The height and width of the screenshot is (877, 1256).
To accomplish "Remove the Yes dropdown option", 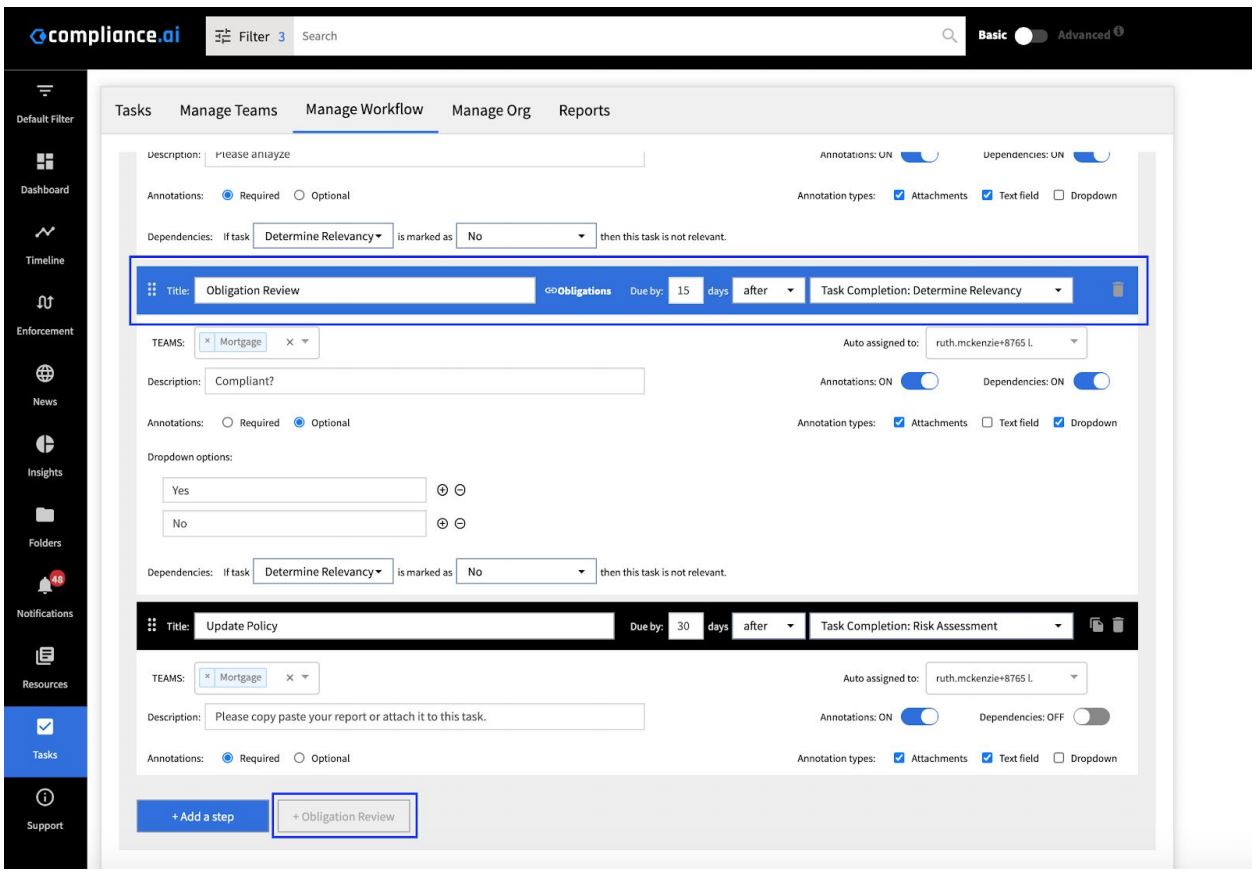I will tap(461, 490).
